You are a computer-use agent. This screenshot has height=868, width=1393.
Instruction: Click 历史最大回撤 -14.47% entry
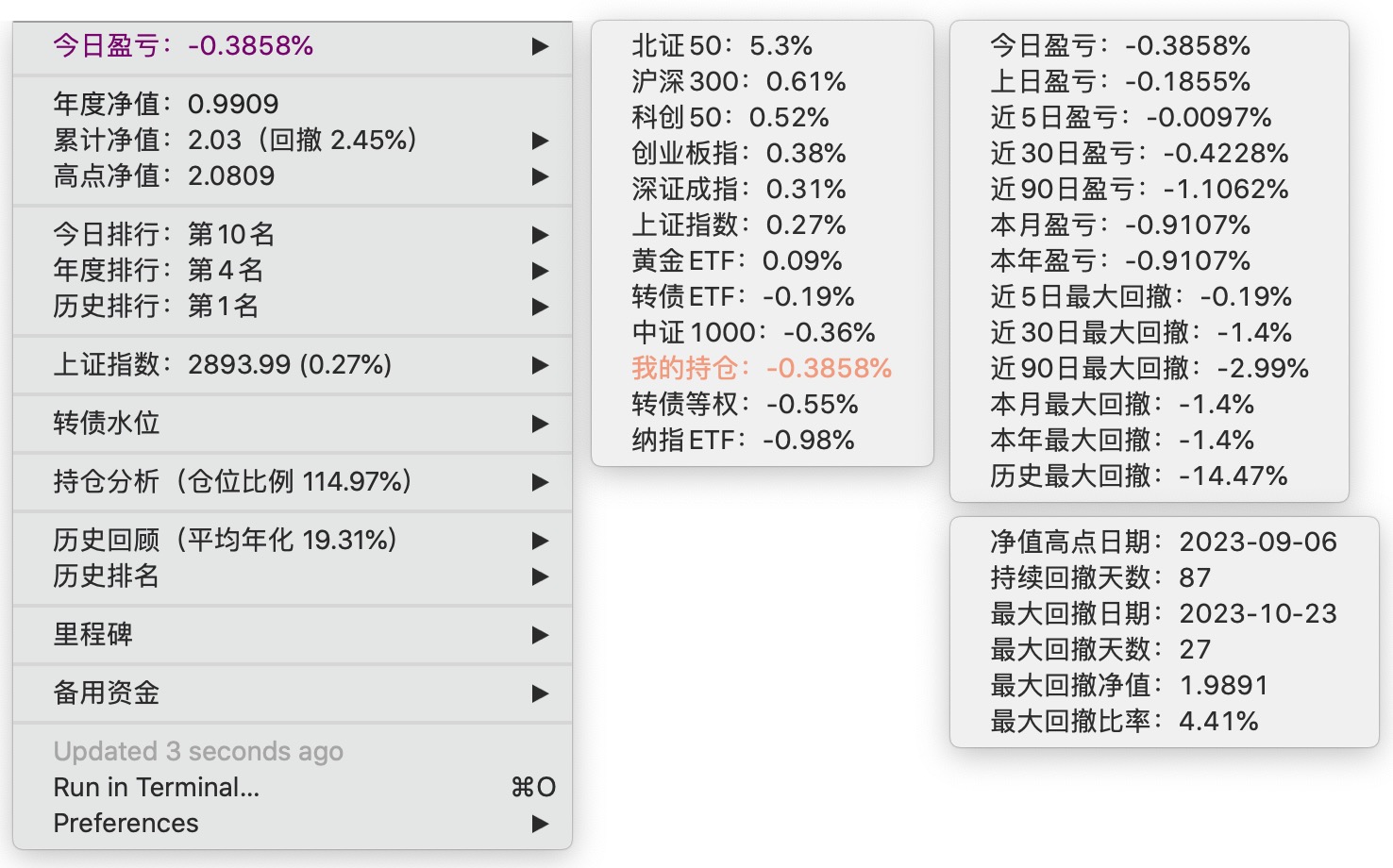(x=1138, y=476)
